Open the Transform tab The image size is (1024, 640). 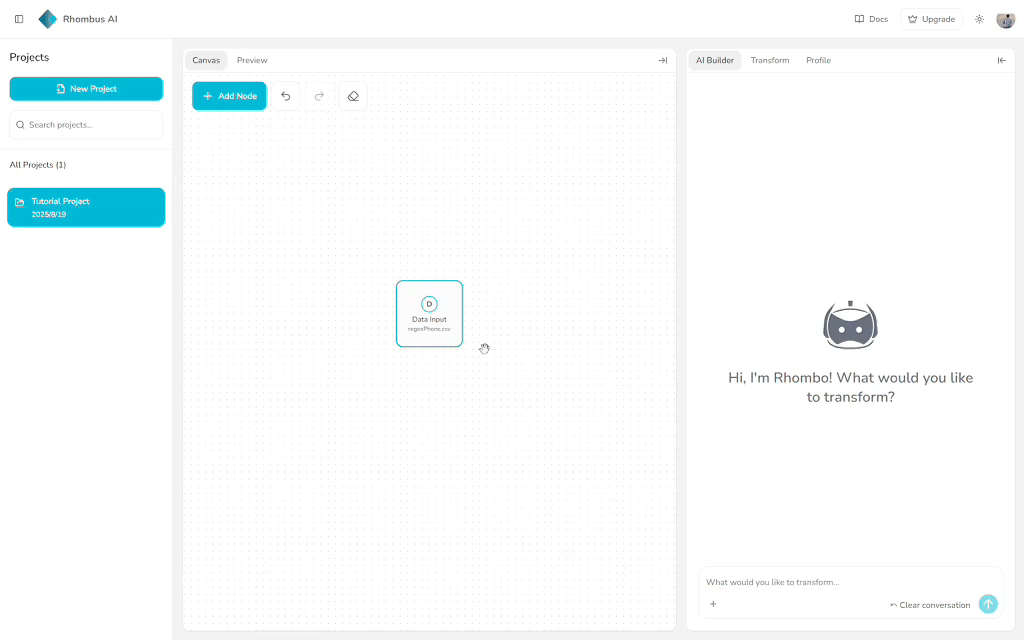tap(769, 60)
